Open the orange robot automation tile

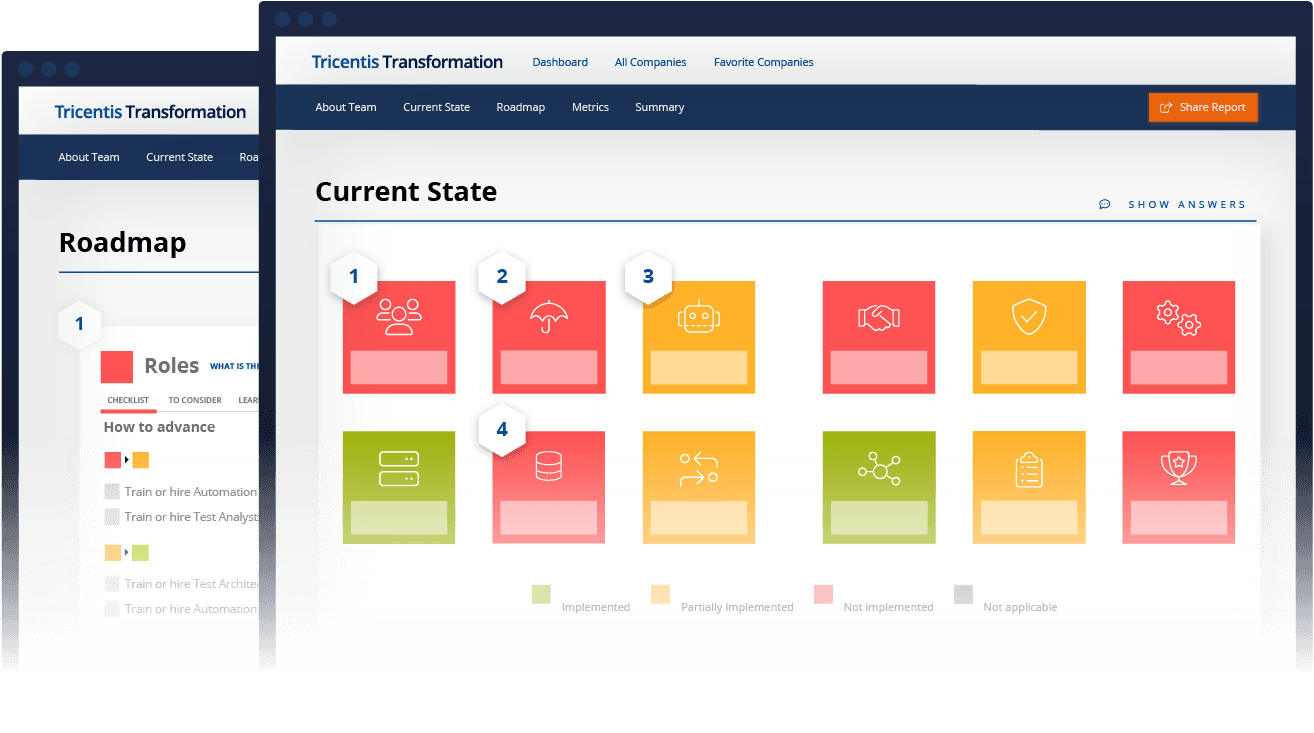tap(699, 337)
